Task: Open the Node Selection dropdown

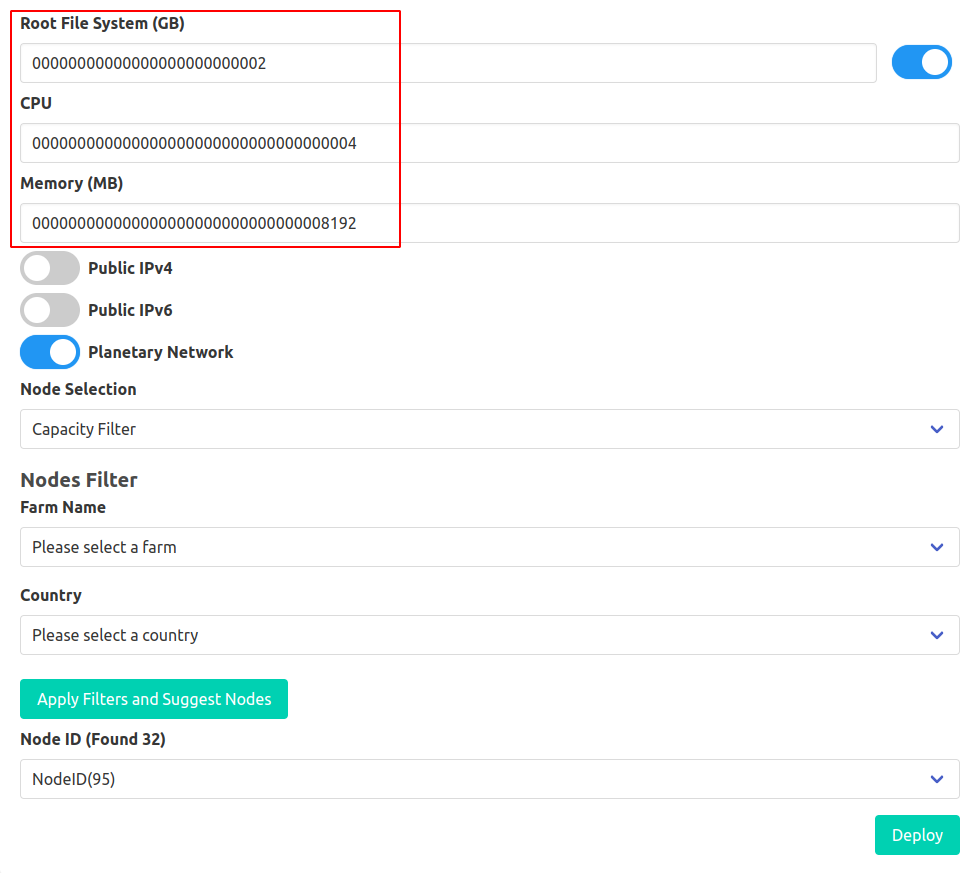Action: [x=490, y=429]
